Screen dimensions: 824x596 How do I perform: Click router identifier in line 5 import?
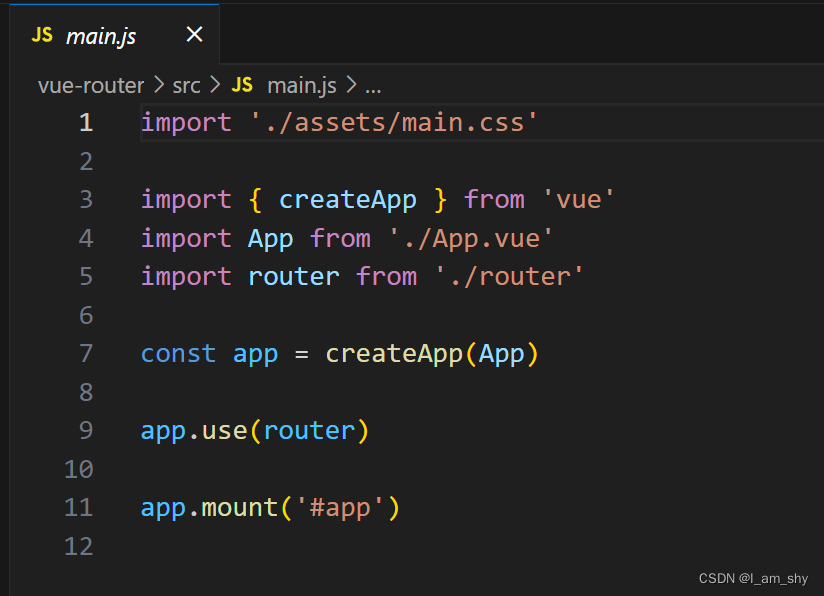coord(294,277)
